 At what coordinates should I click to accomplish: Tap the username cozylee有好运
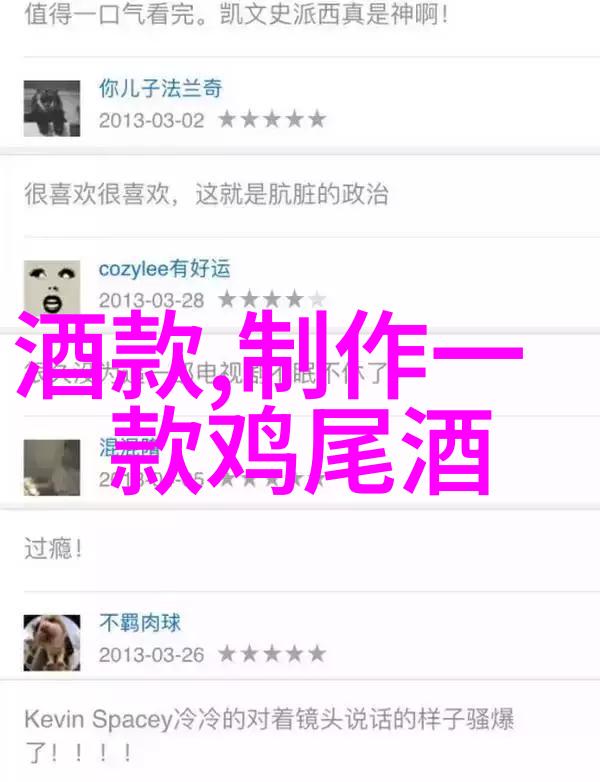[165, 269]
